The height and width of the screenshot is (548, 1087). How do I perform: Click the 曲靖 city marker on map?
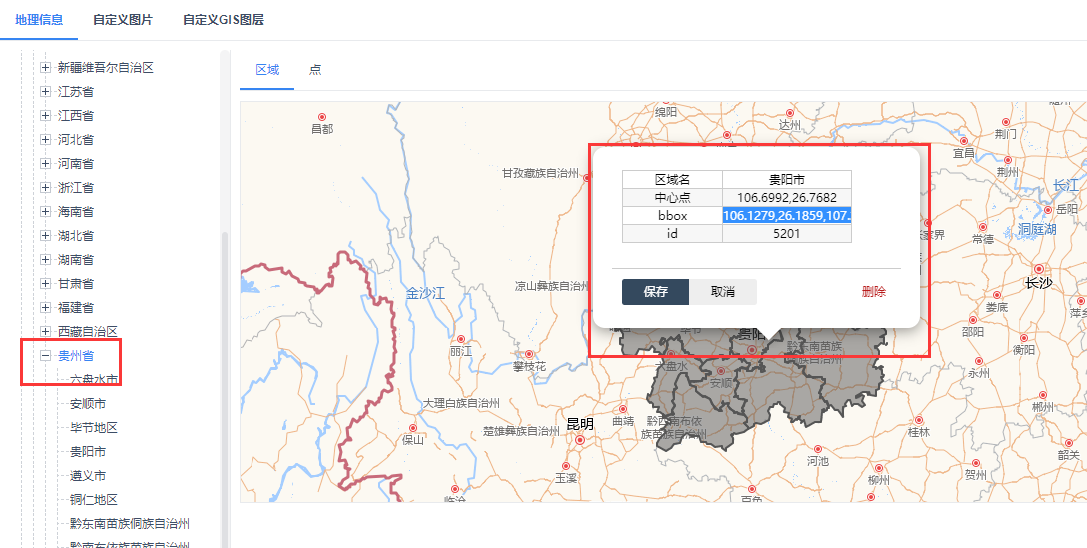(623, 409)
